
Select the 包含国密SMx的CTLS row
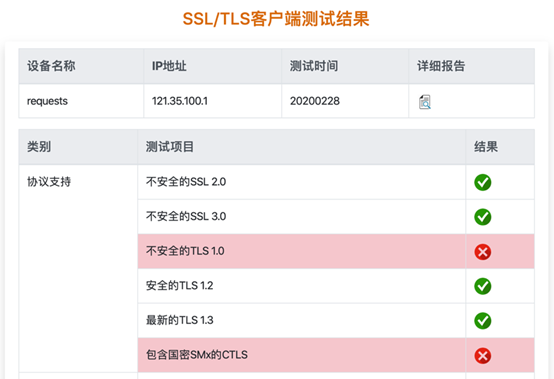click(336, 355)
